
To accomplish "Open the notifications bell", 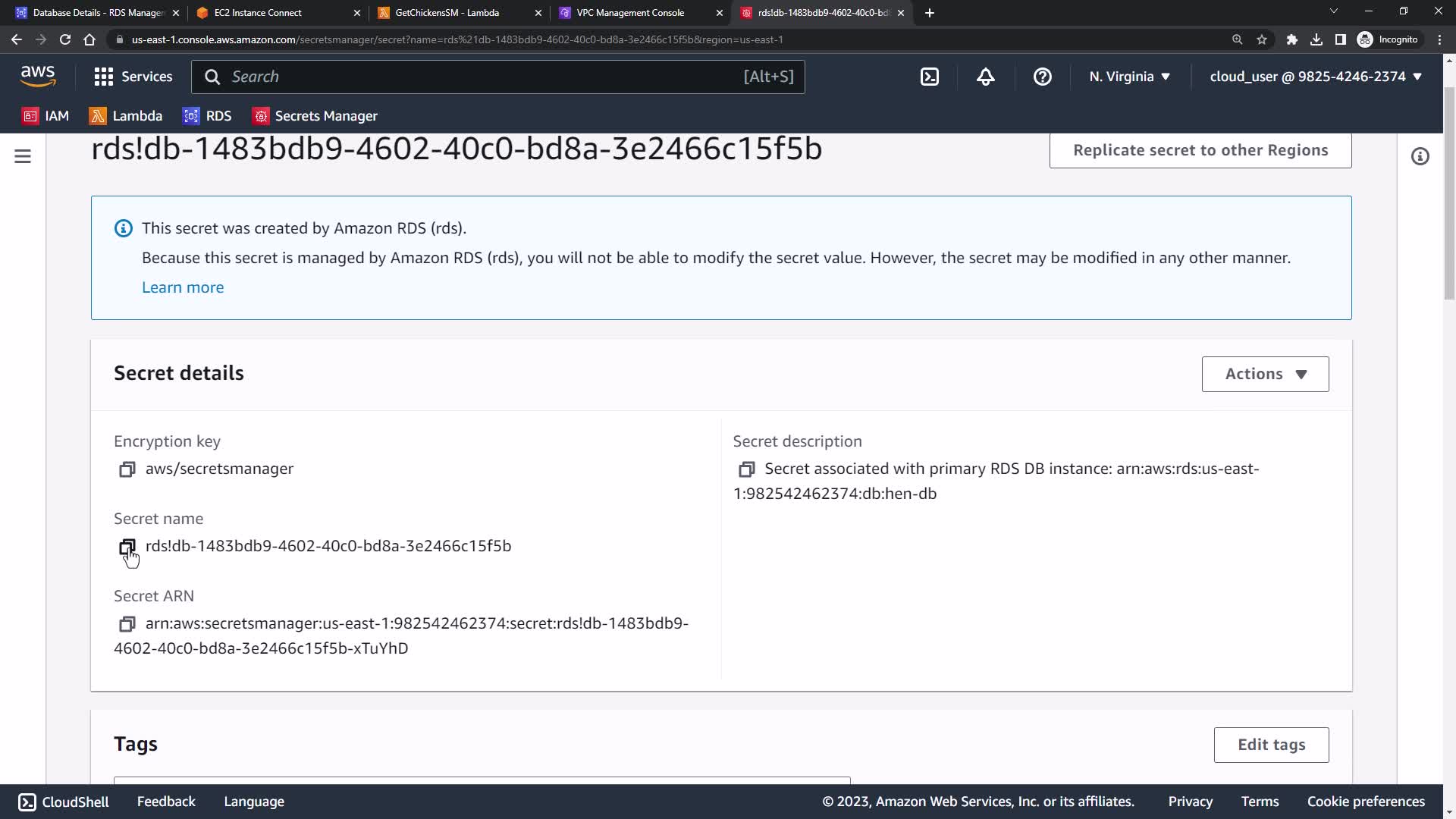I will click(985, 77).
